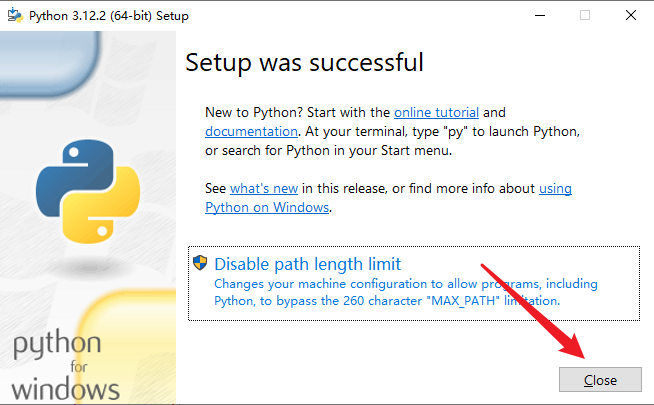Click the UAC shield icon
This screenshot has height=405, width=654.
pos(200,264)
